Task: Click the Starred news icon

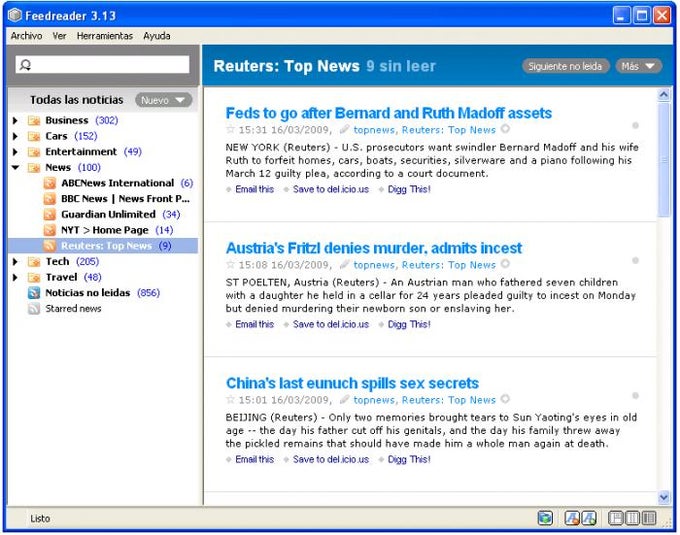Action: pyautogui.click(x=34, y=308)
